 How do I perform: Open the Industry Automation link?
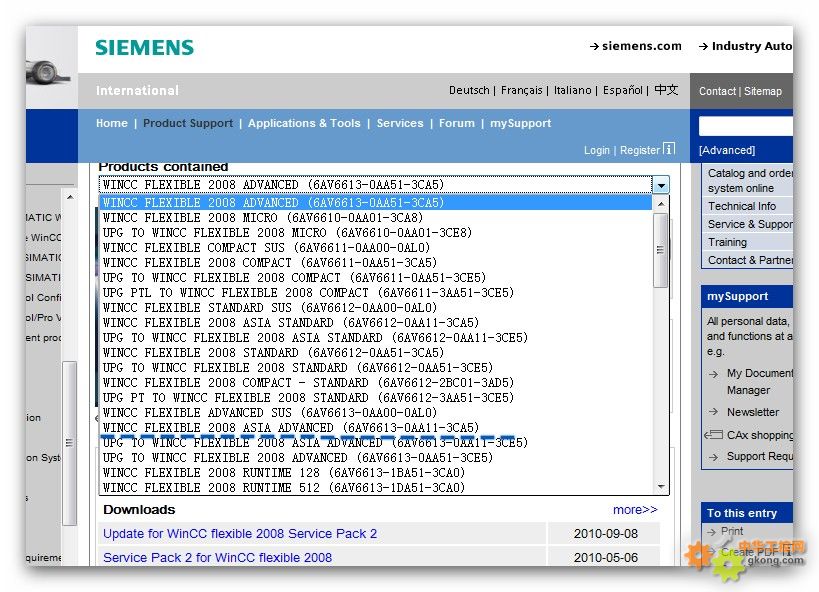(745, 46)
